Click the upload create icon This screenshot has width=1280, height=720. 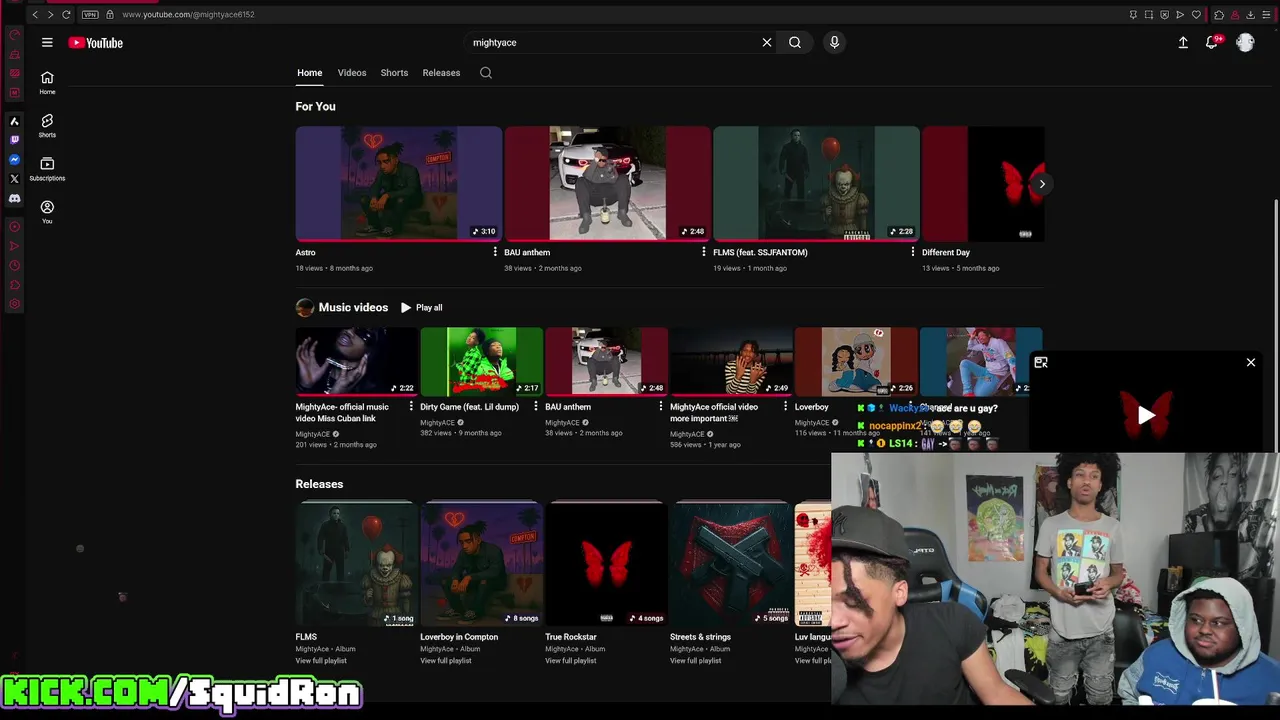pyautogui.click(x=1183, y=42)
